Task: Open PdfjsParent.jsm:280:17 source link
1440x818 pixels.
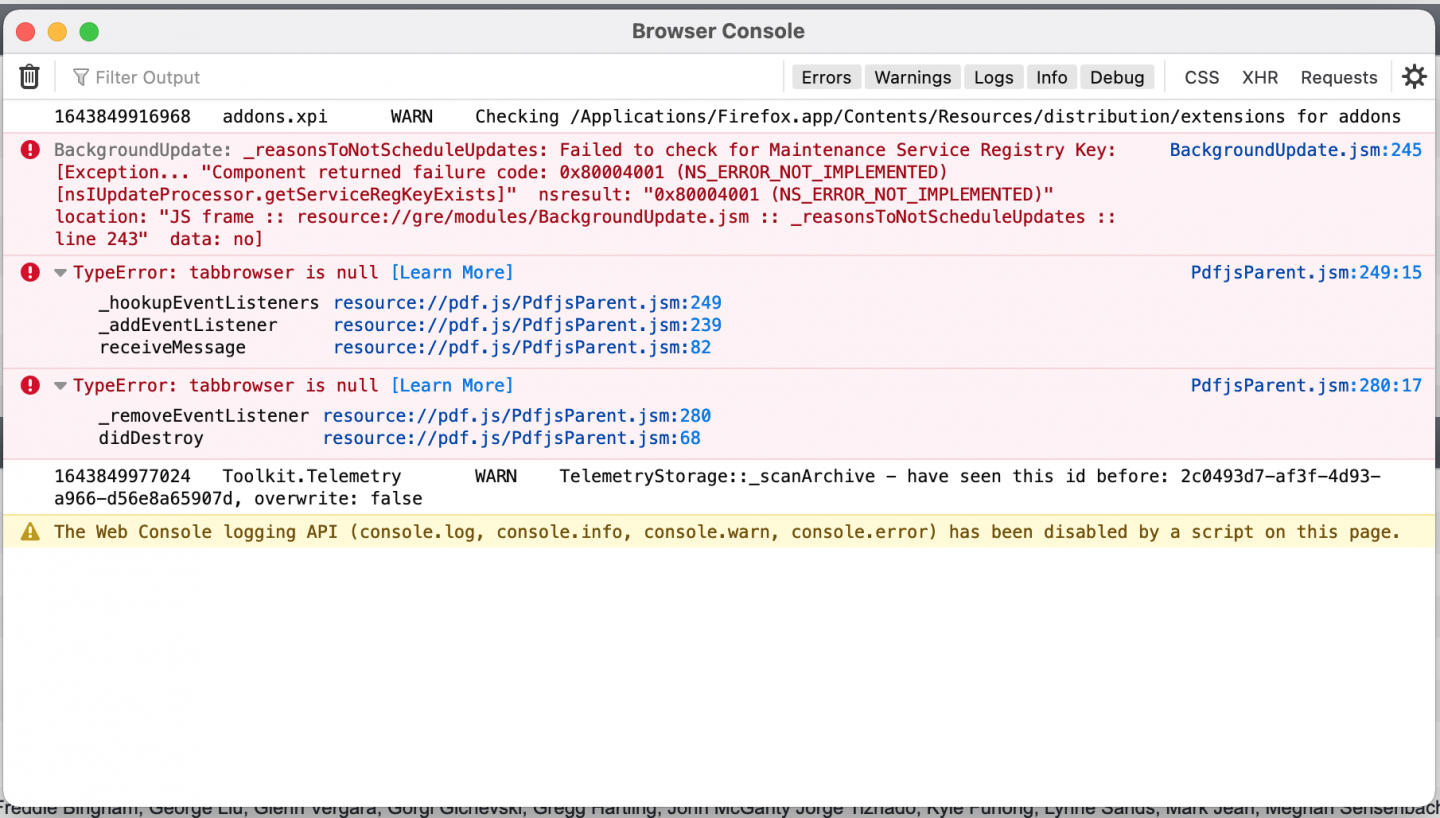Action: pos(1306,385)
